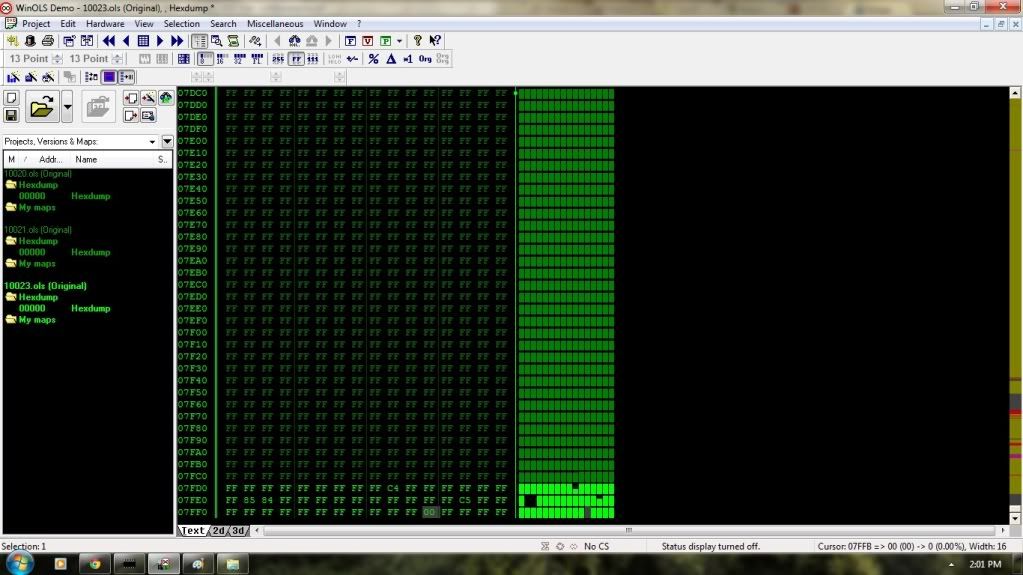Open dropdown arrow beside open folder button

coord(67,106)
